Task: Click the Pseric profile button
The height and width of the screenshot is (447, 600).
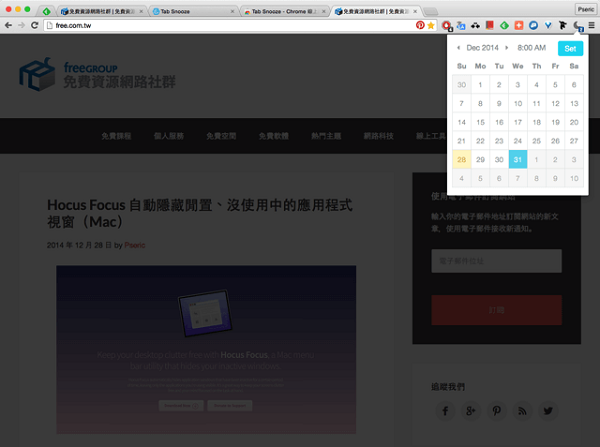Action: coord(585,9)
